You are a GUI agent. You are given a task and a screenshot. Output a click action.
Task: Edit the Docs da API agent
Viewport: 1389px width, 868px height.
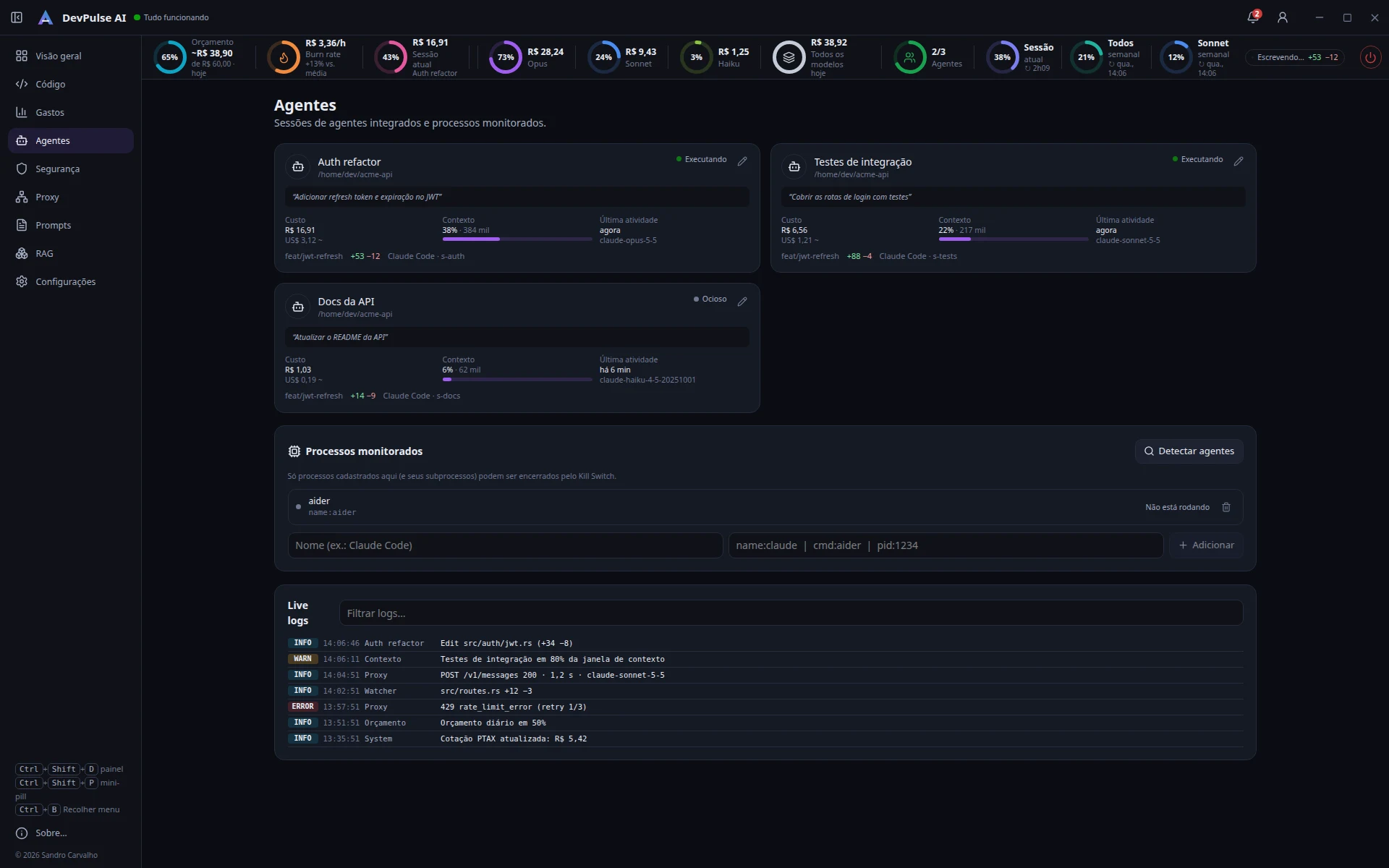click(x=742, y=302)
